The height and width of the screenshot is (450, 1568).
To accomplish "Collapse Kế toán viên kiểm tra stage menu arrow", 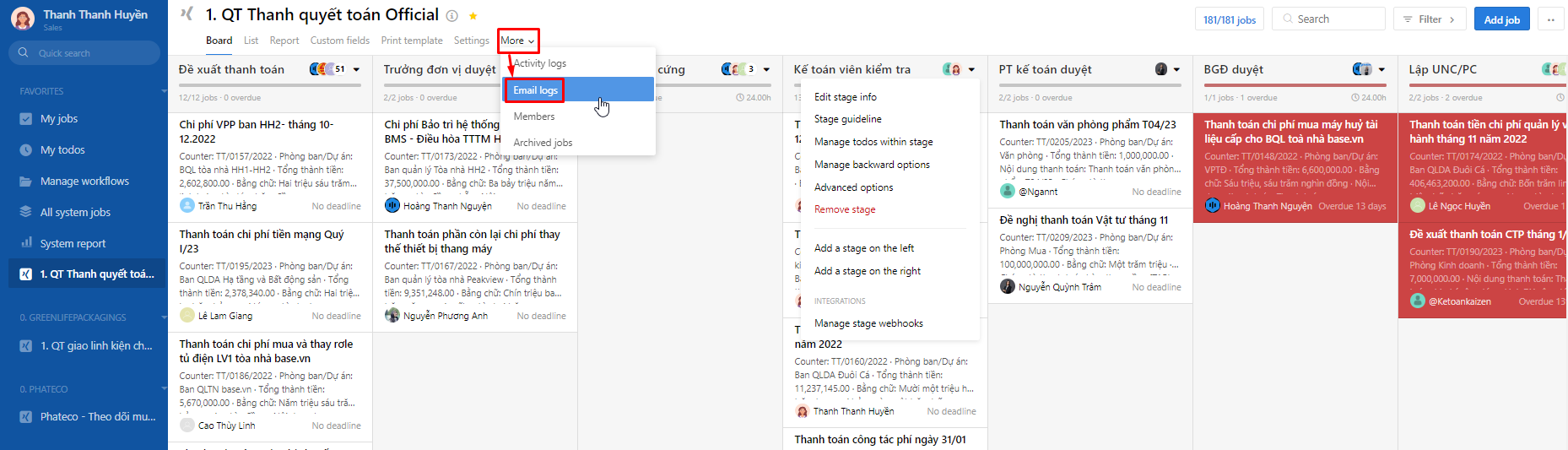I will (971, 70).
